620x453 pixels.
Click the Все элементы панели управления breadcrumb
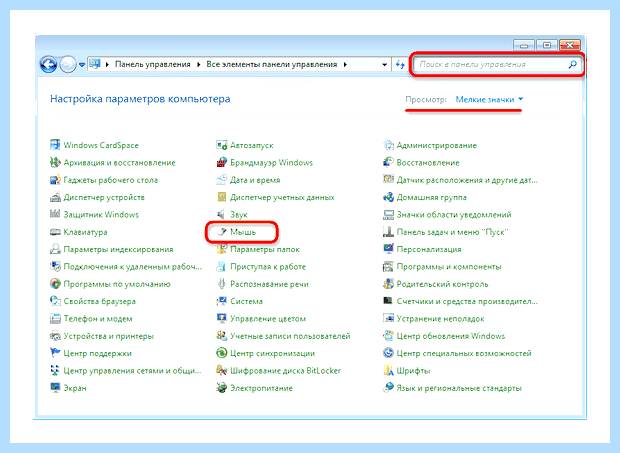click(x=272, y=64)
